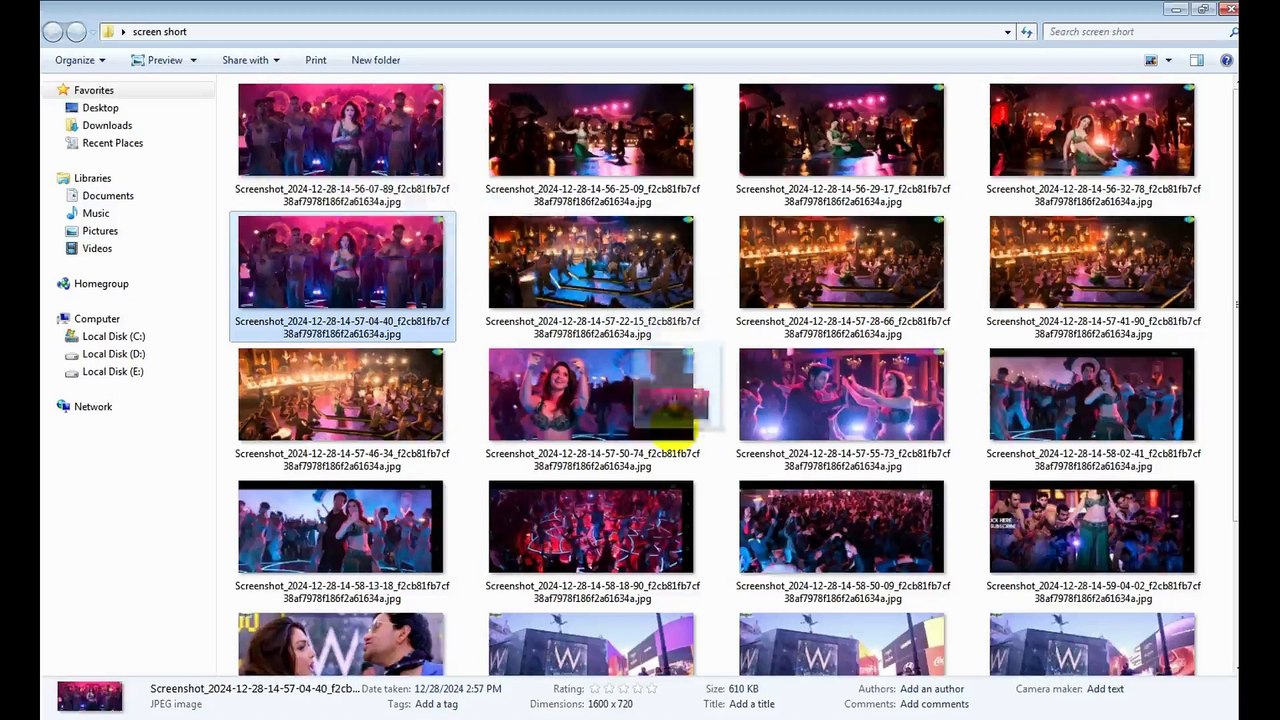
Task: Open the address bar history dropdown
Action: click(1008, 32)
